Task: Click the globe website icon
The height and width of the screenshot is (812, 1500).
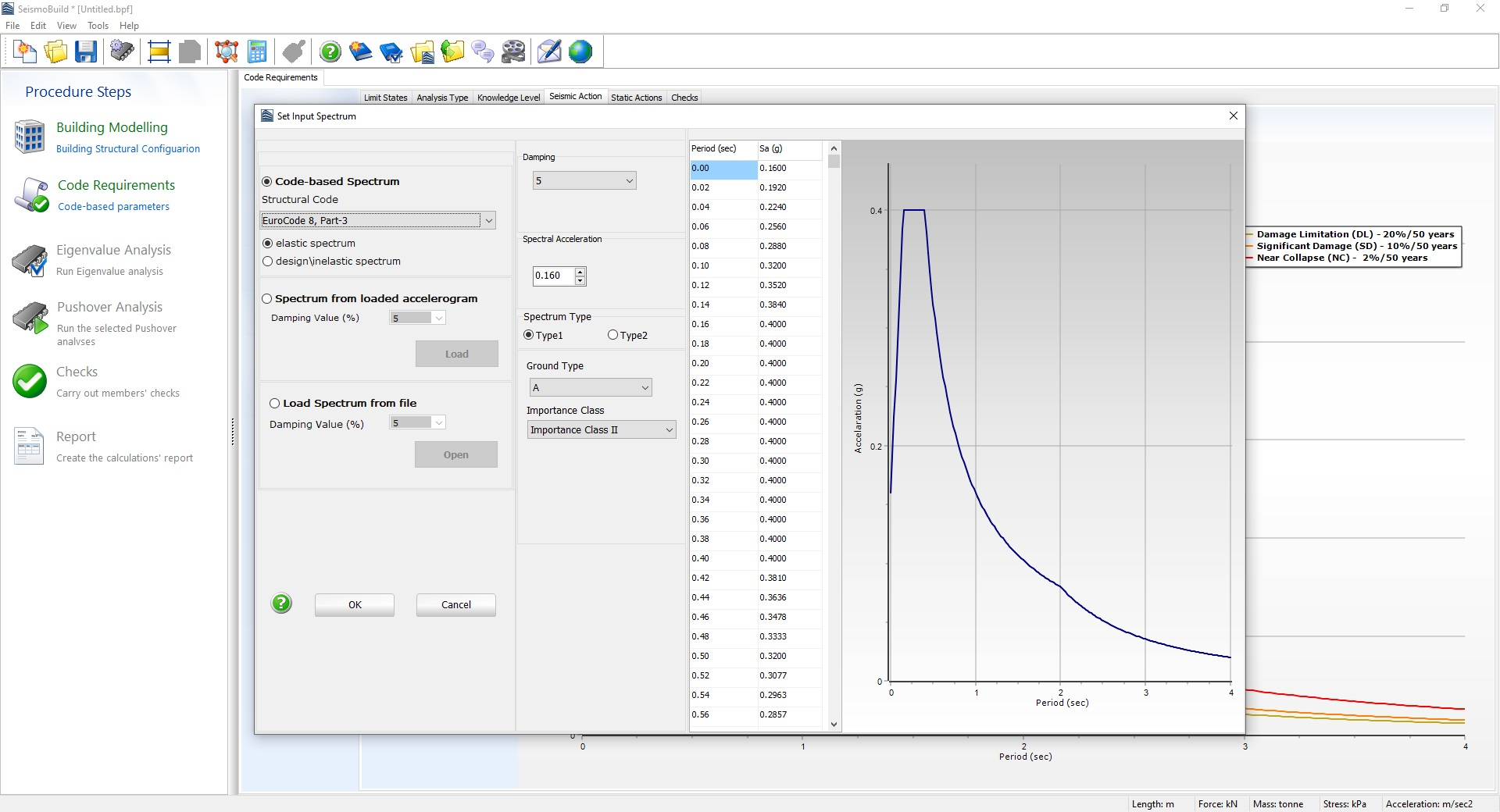Action: pos(580,52)
